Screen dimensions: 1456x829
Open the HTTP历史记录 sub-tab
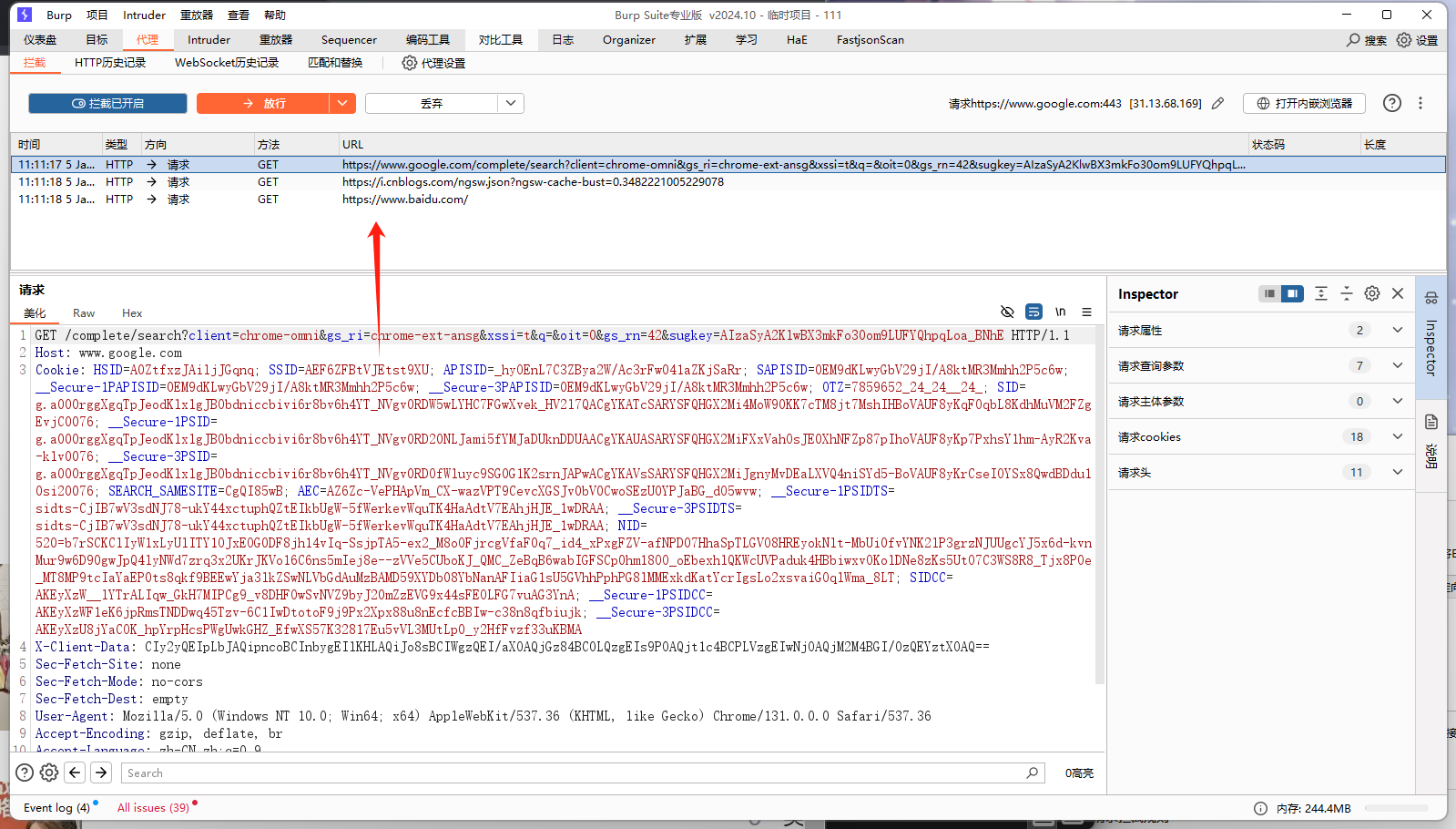pos(110,63)
